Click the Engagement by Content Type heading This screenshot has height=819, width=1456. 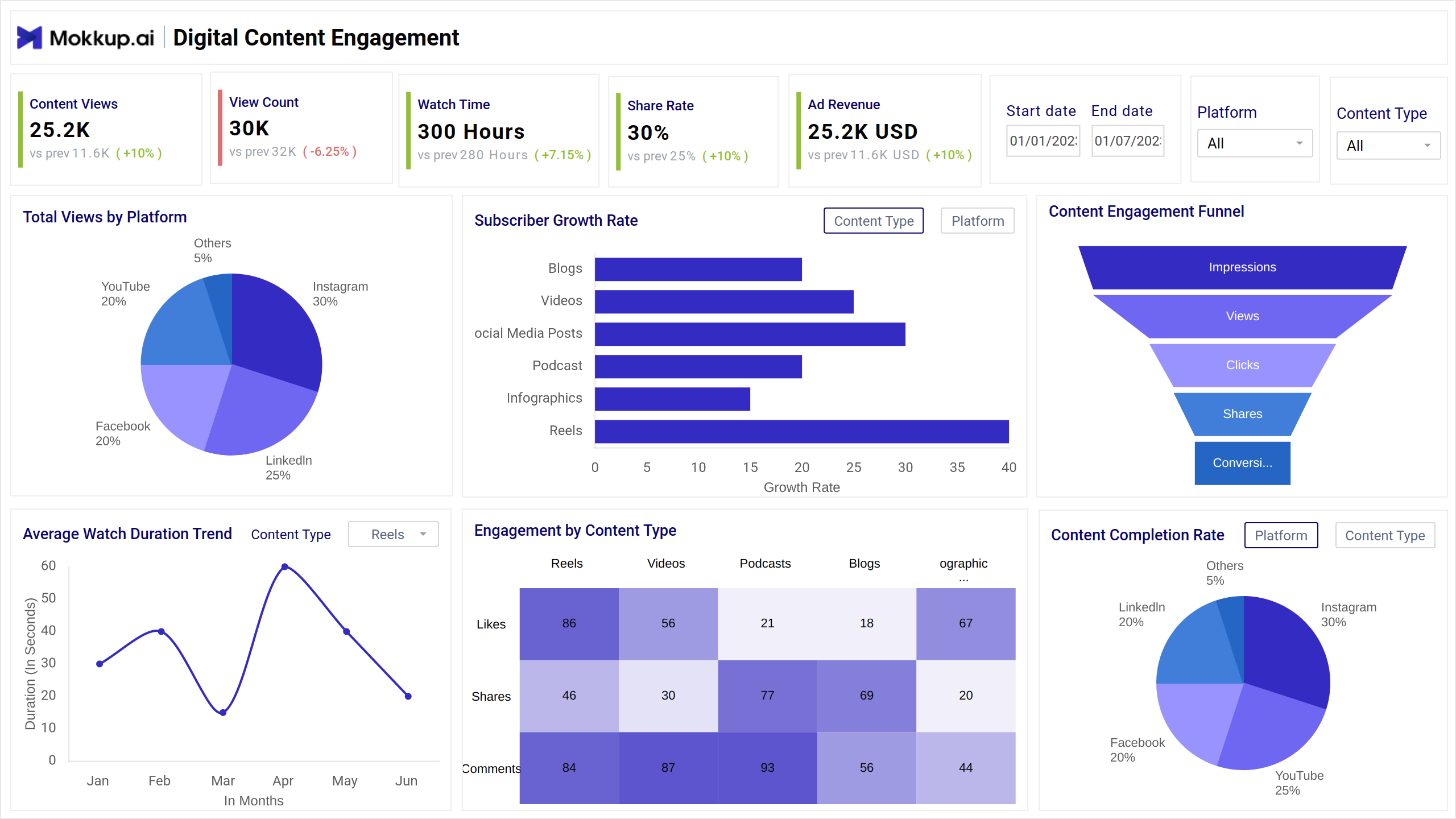pos(575,530)
